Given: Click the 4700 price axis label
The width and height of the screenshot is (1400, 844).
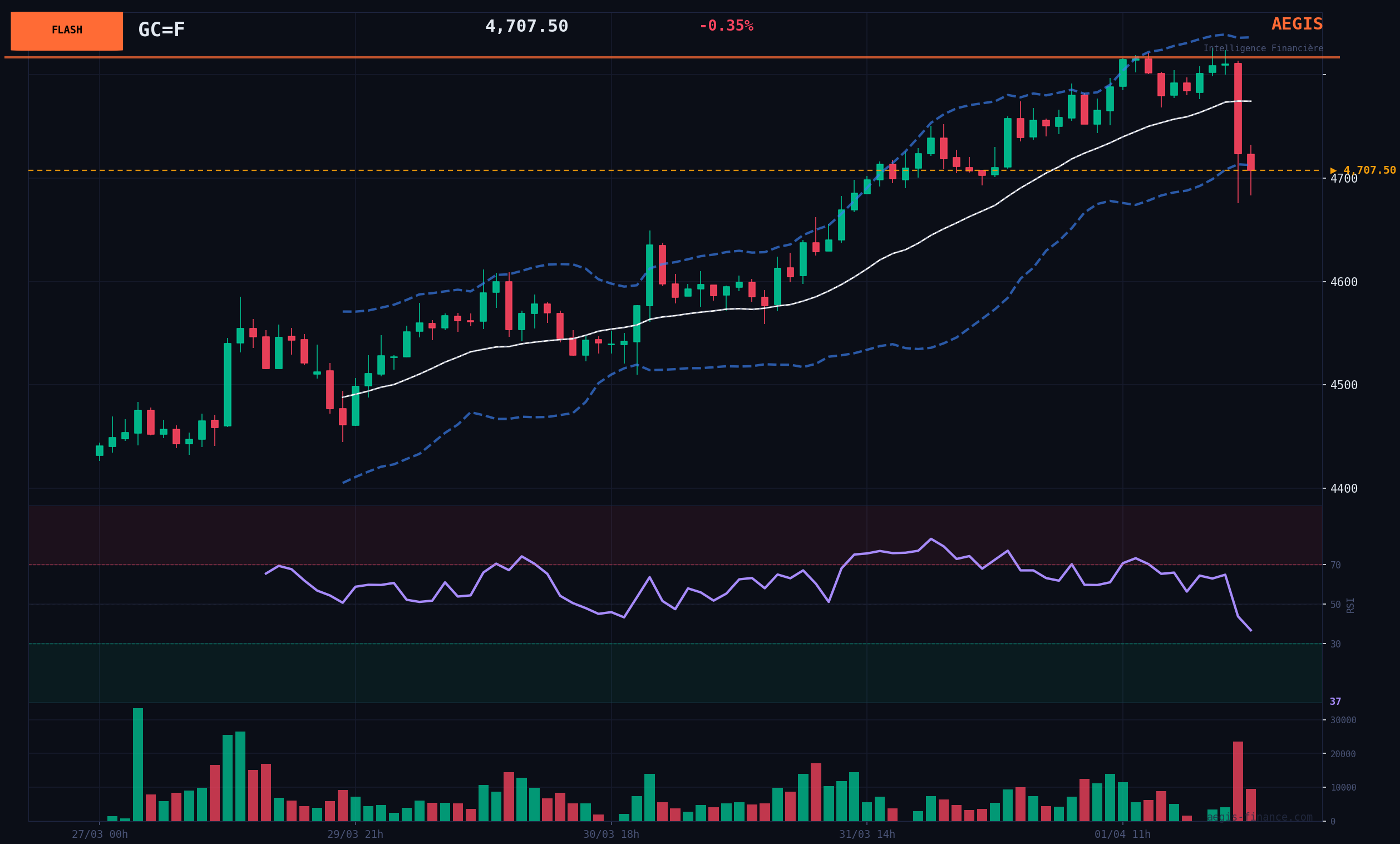Looking at the screenshot, I should tap(1343, 179).
